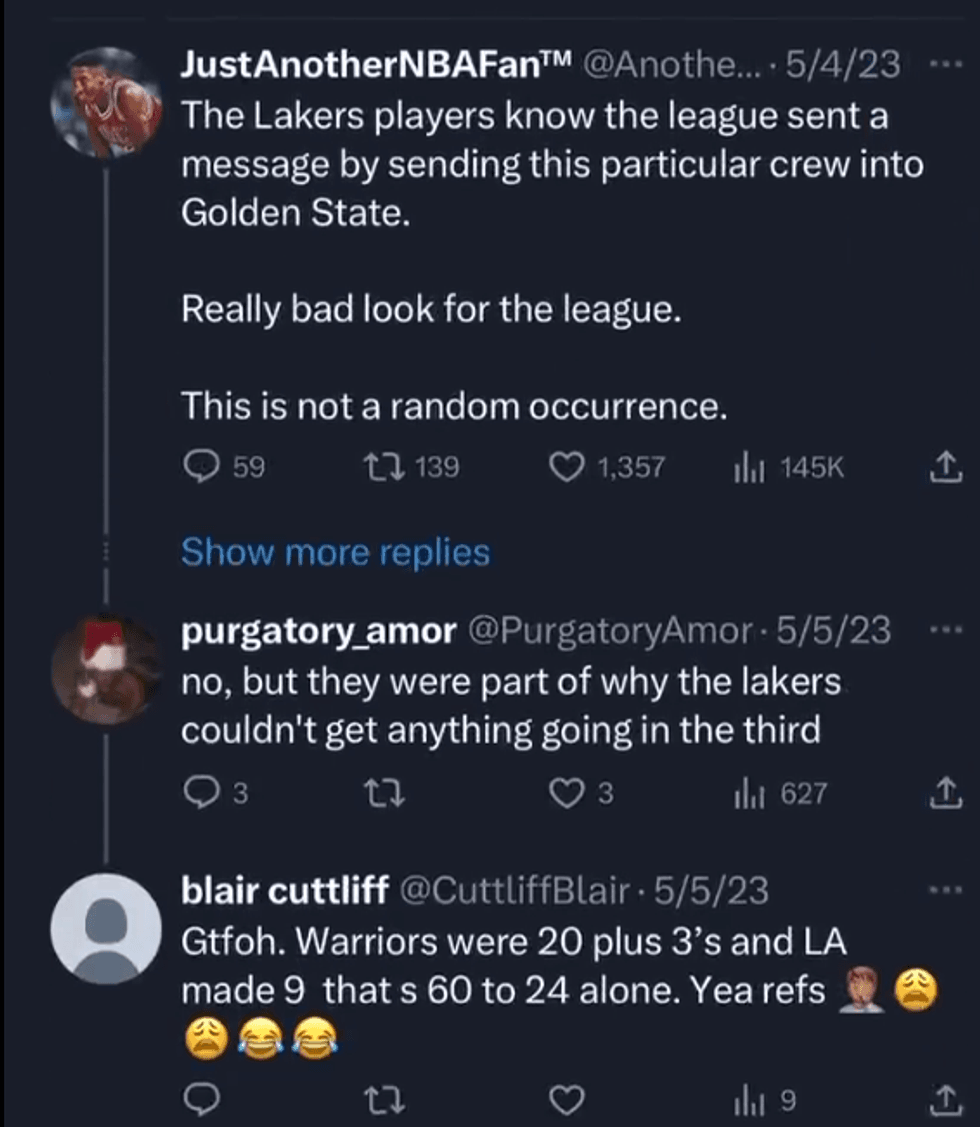This screenshot has height=1127, width=980.
Task: Reply to purgatory_amor's comment
Action: point(205,793)
